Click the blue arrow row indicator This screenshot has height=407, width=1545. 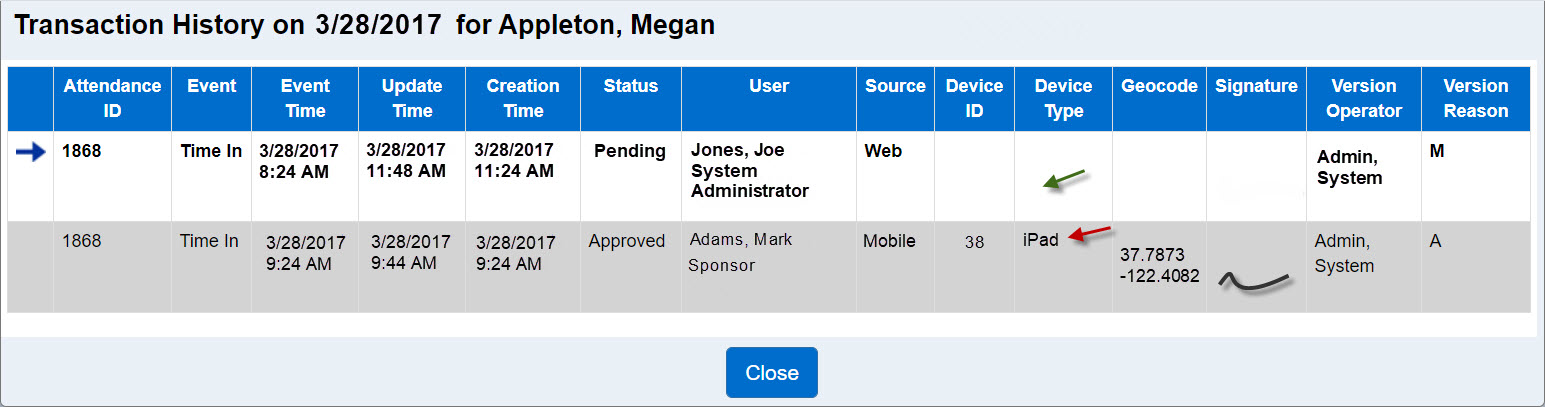point(31,152)
